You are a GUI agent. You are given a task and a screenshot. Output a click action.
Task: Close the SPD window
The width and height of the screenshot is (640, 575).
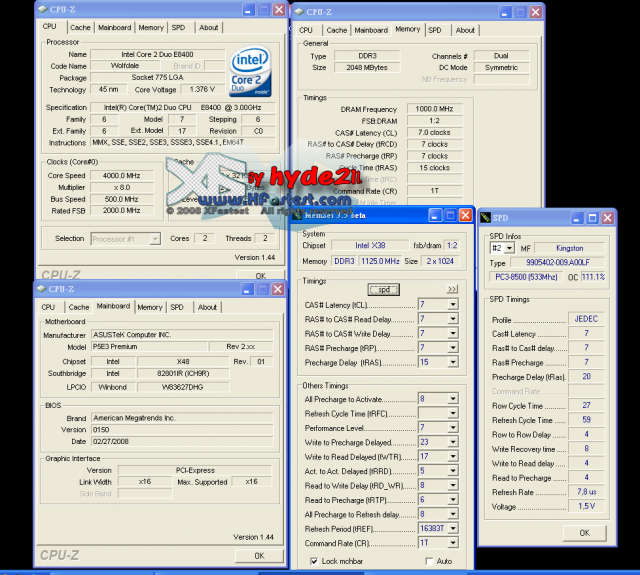click(608, 218)
